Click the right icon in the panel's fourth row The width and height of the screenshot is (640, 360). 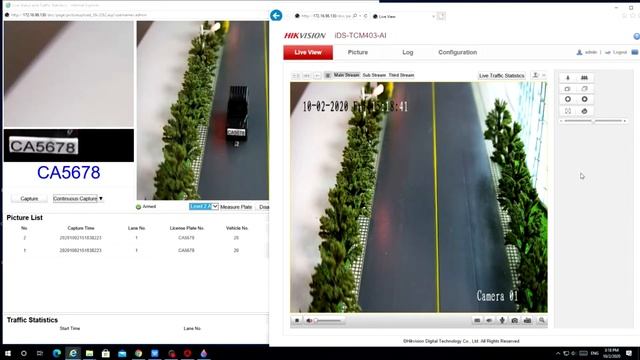[x=584, y=111]
